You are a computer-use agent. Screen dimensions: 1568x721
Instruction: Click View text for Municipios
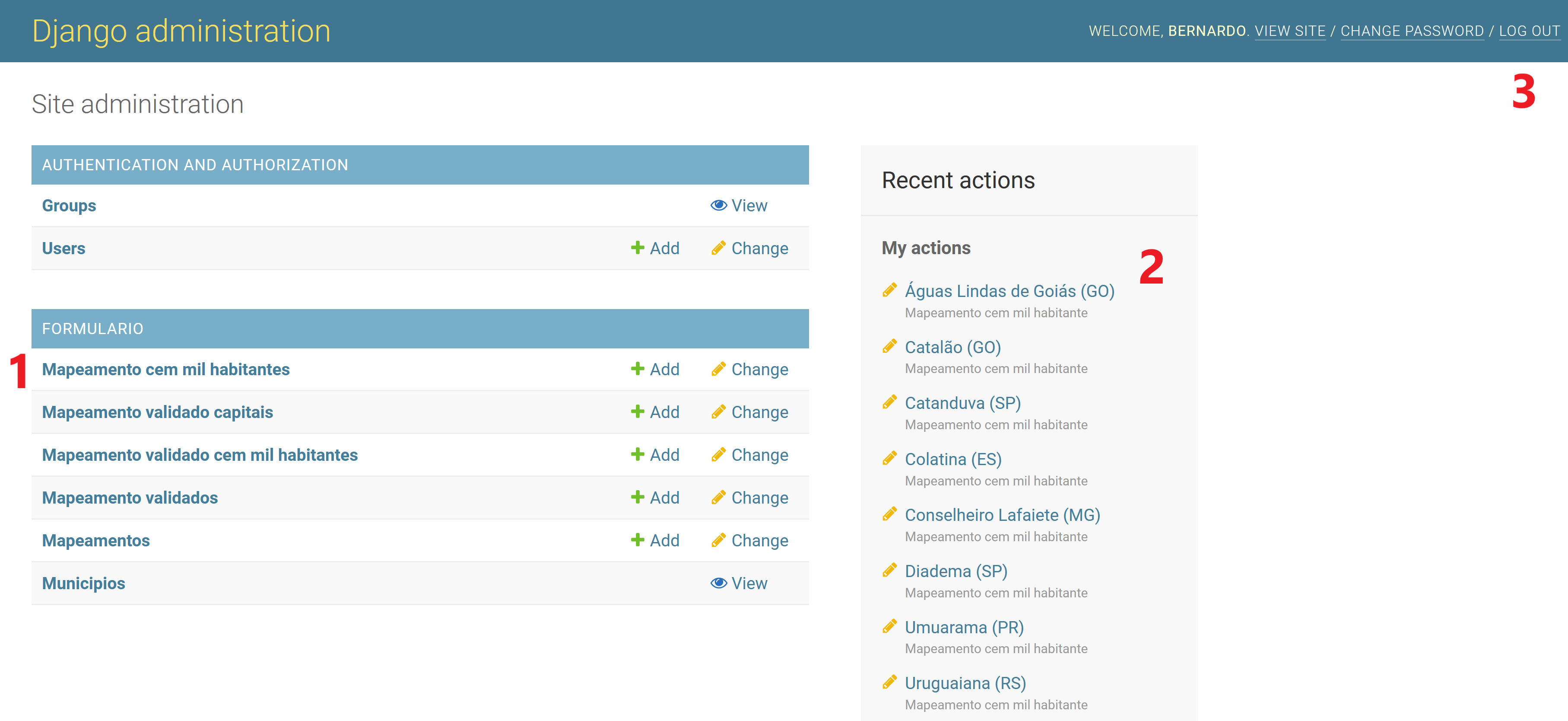(749, 584)
